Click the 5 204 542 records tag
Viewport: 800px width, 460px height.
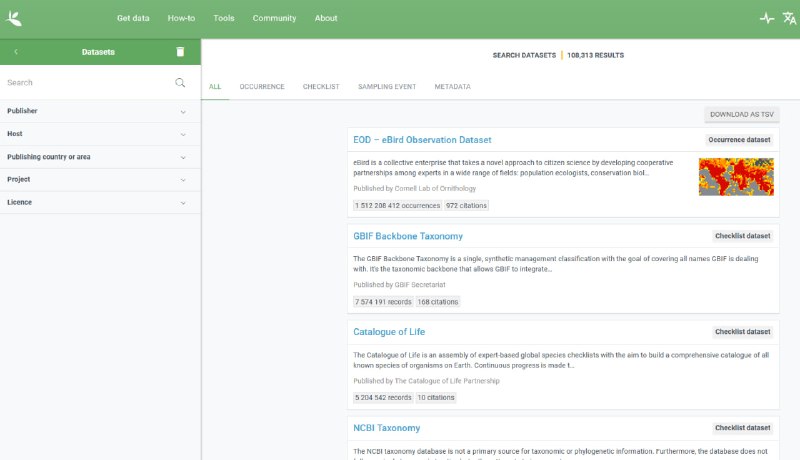383,397
